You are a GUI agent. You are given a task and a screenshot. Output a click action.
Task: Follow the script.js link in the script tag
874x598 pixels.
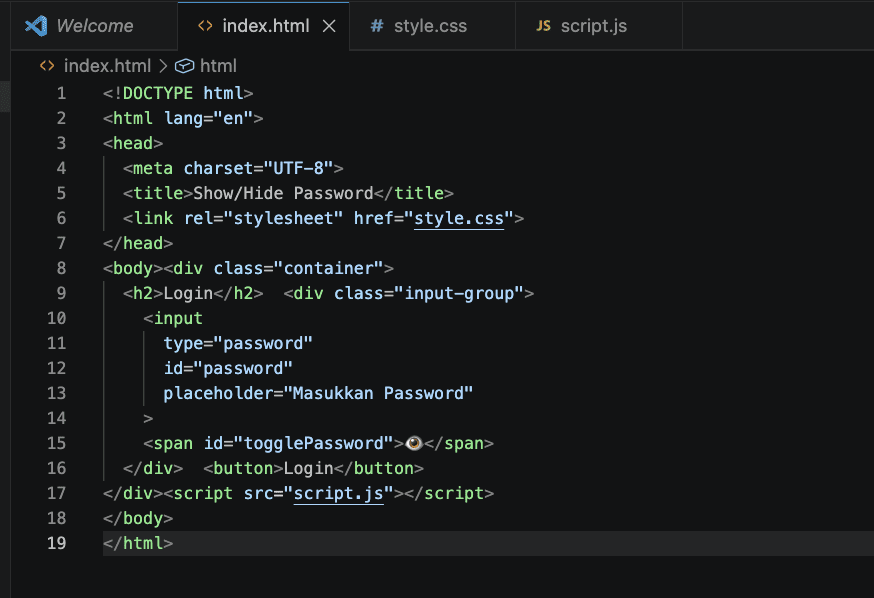339,493
